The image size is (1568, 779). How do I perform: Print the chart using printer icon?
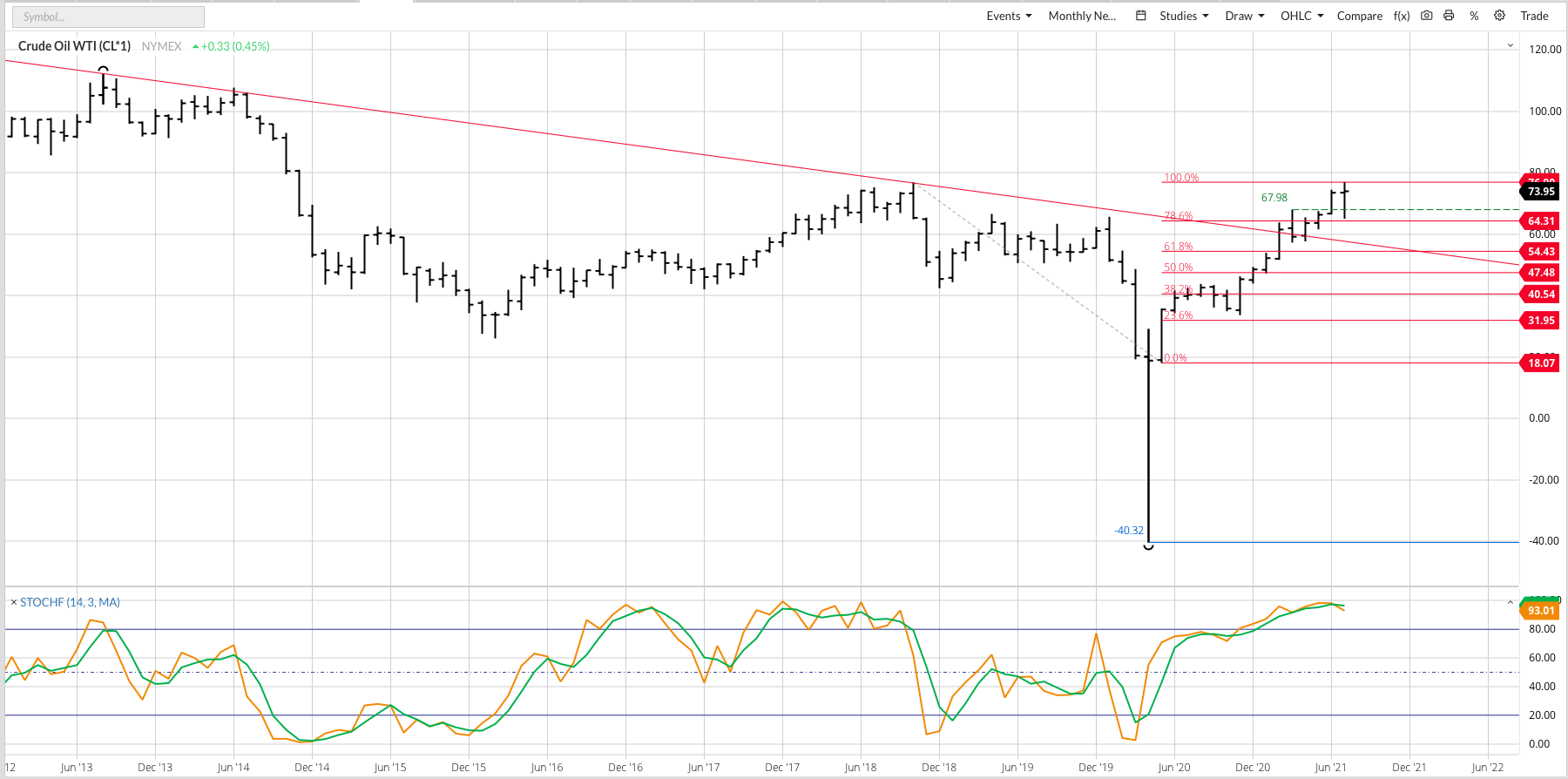(1449, 16)
